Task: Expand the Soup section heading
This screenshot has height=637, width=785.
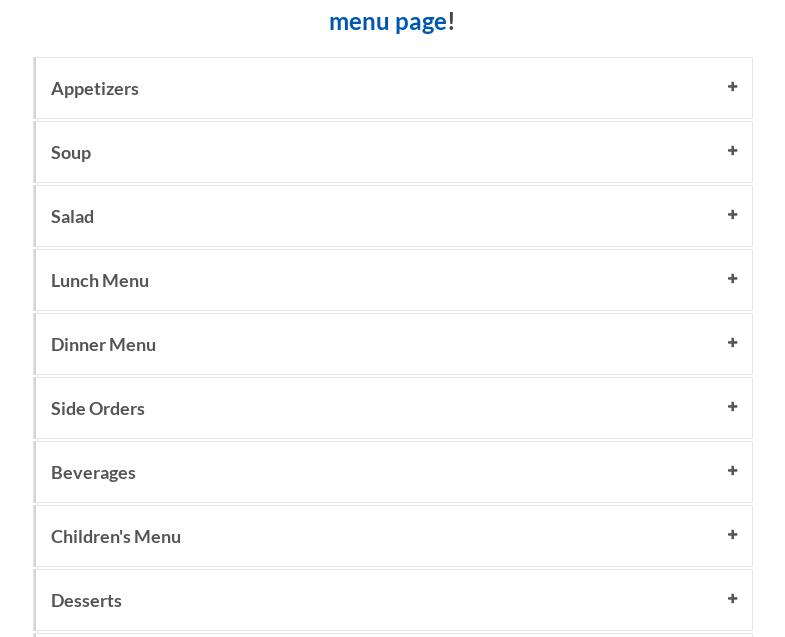Action: click(71, 152)
